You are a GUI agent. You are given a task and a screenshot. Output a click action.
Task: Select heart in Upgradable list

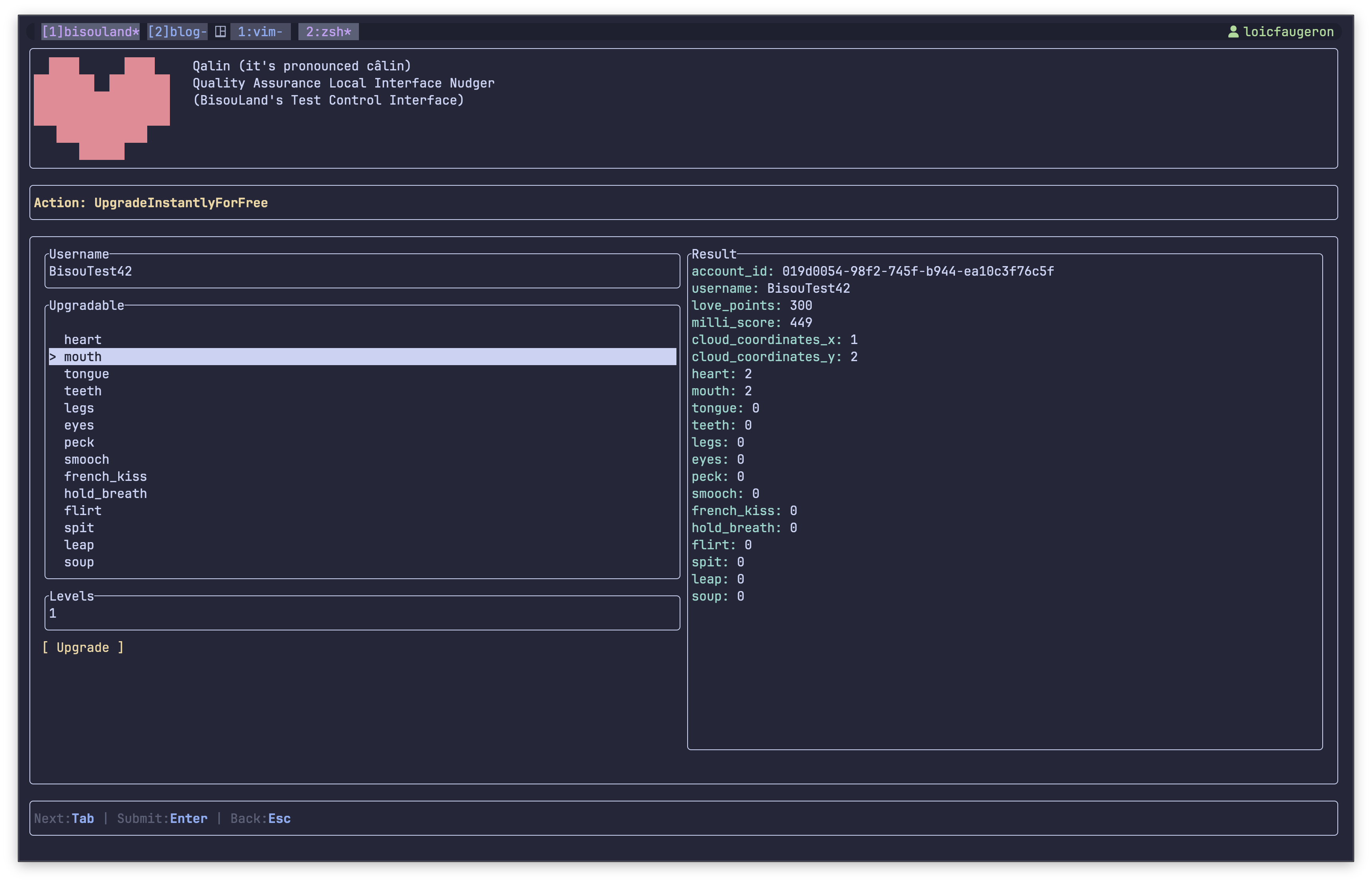(x=83, y=339)
